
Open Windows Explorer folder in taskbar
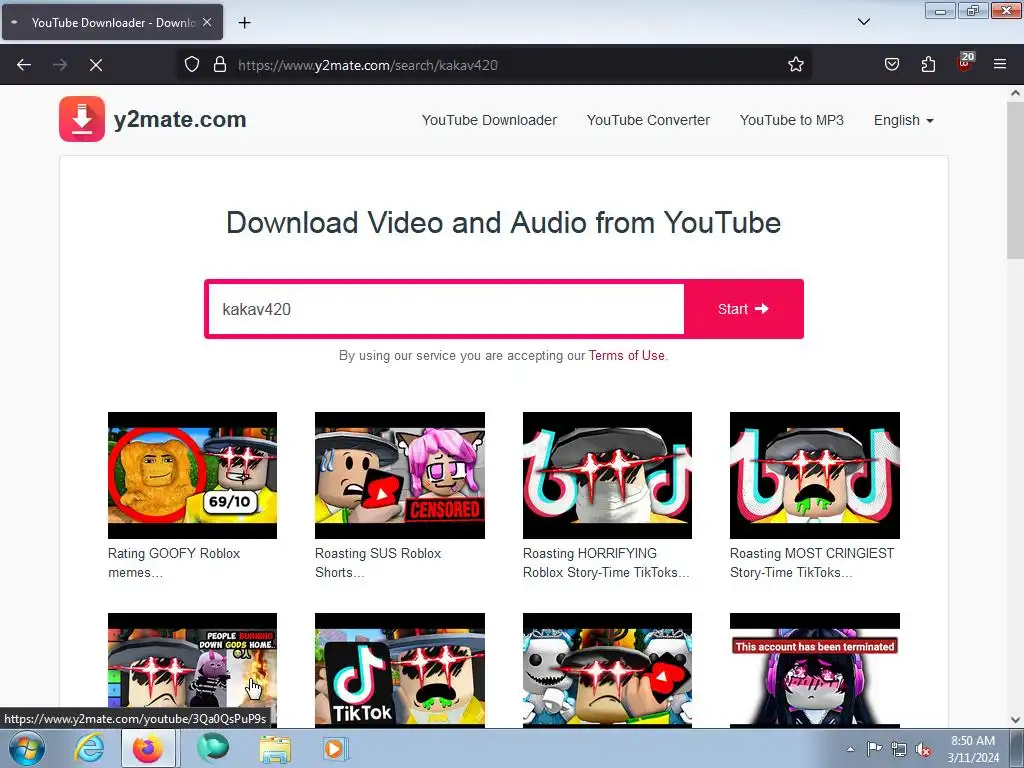275,748
